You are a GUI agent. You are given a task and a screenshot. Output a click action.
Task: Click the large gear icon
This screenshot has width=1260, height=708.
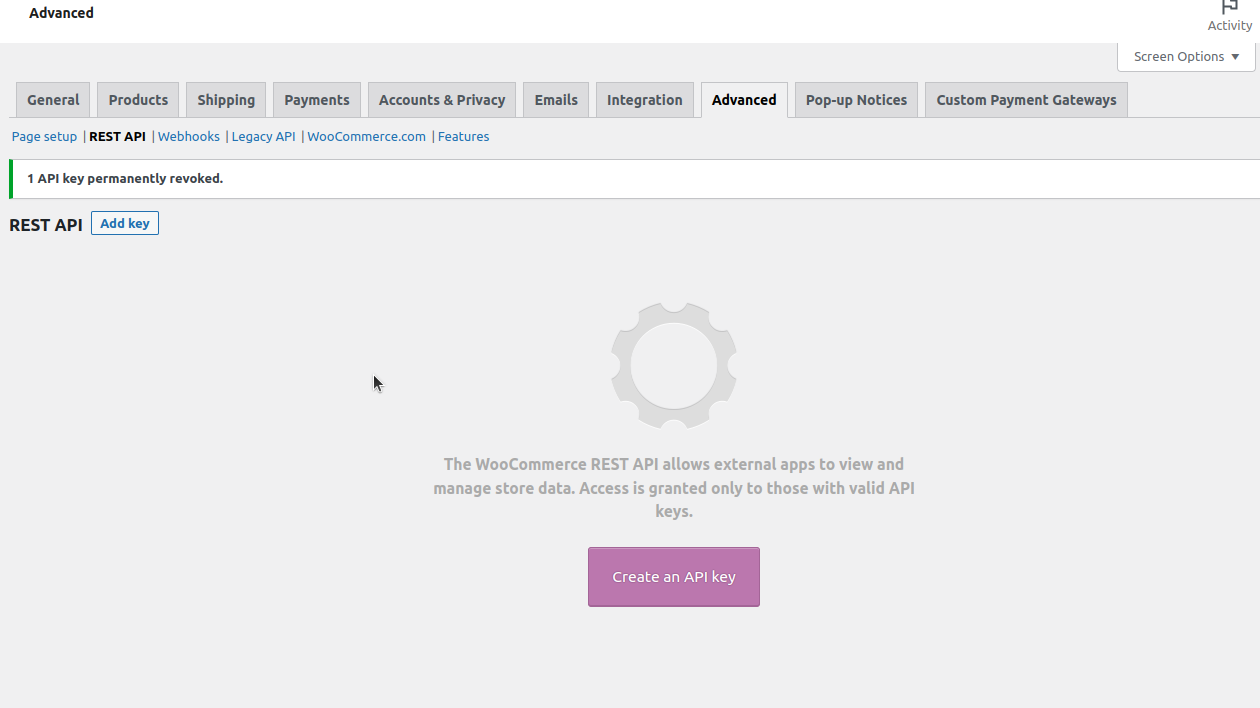(674, 366)
